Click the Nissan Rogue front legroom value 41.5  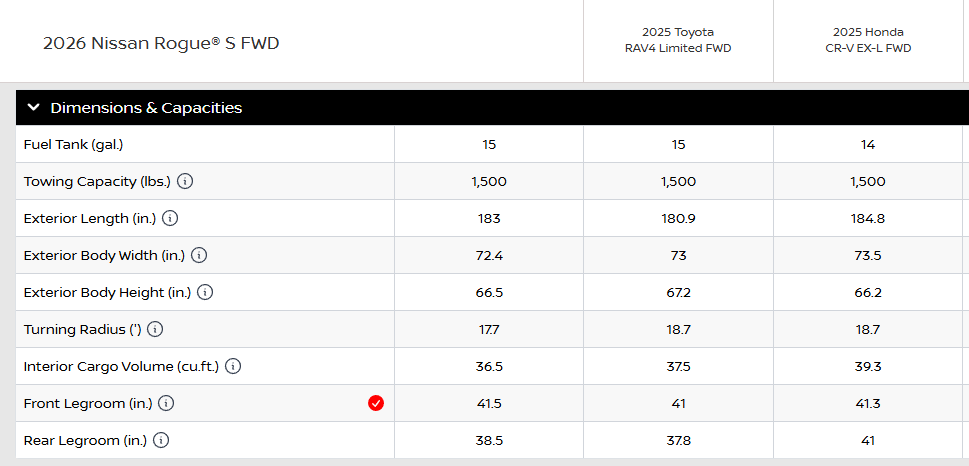(x=489, y=403)
